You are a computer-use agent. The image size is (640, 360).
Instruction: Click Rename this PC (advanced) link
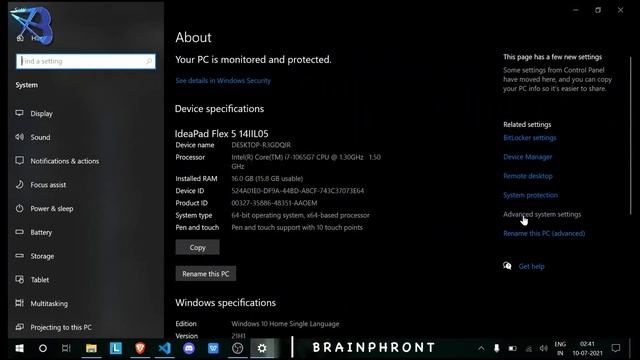[544, 233]
